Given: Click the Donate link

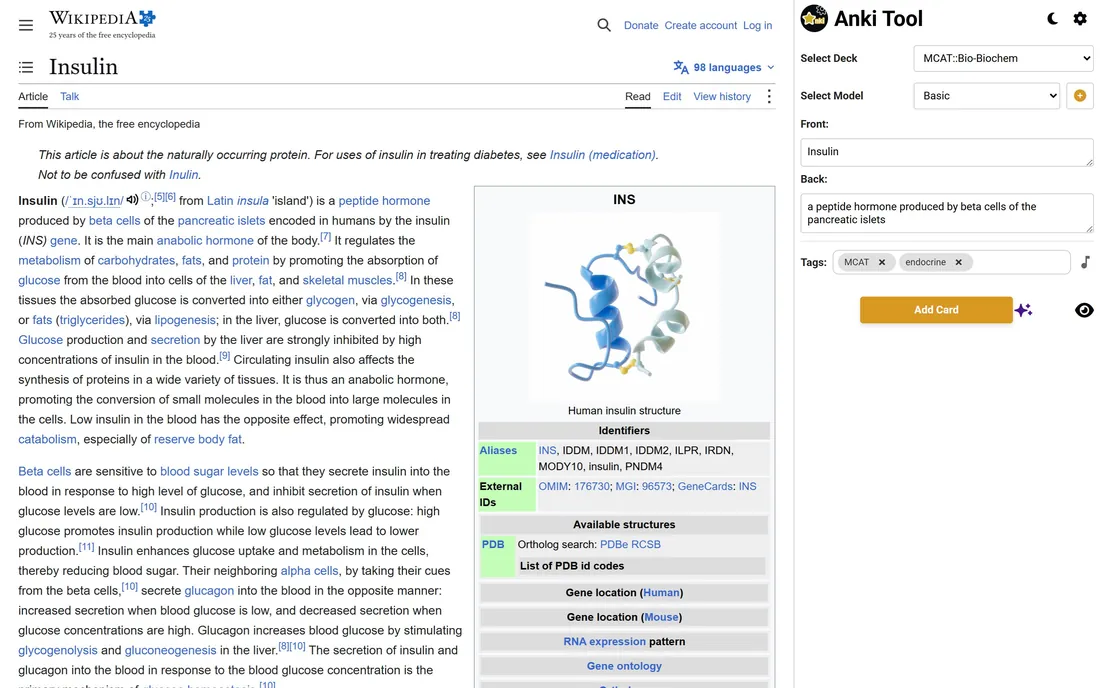Looking at the screenshot, I should pyautogui.click(x=641, y=25).
